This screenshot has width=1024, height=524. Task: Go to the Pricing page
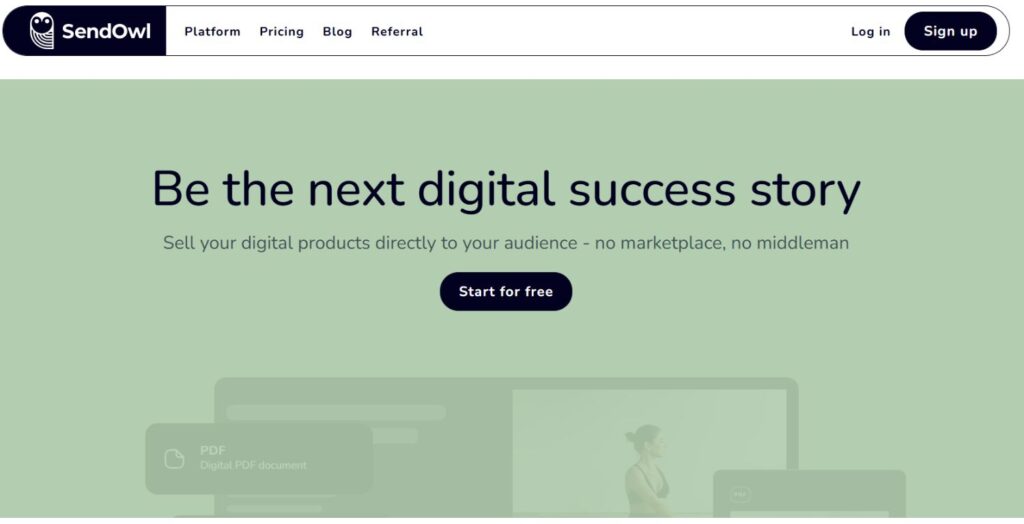[281, 32]
